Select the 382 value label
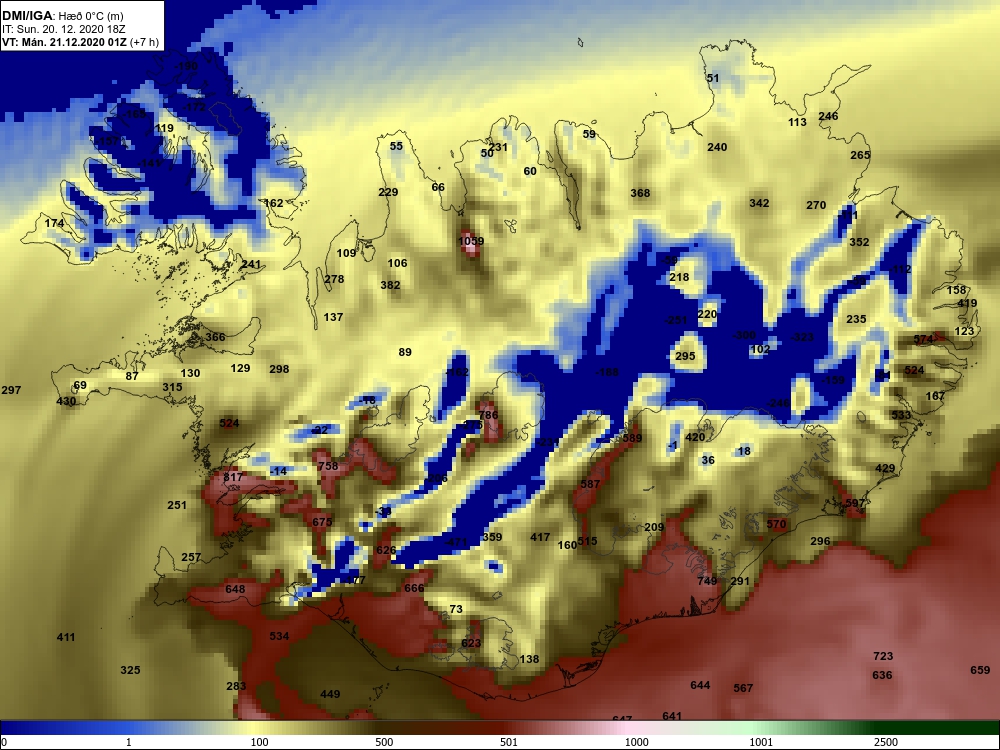The width and height of the screenshot is (1000, 750). click(x=390, y=285)
